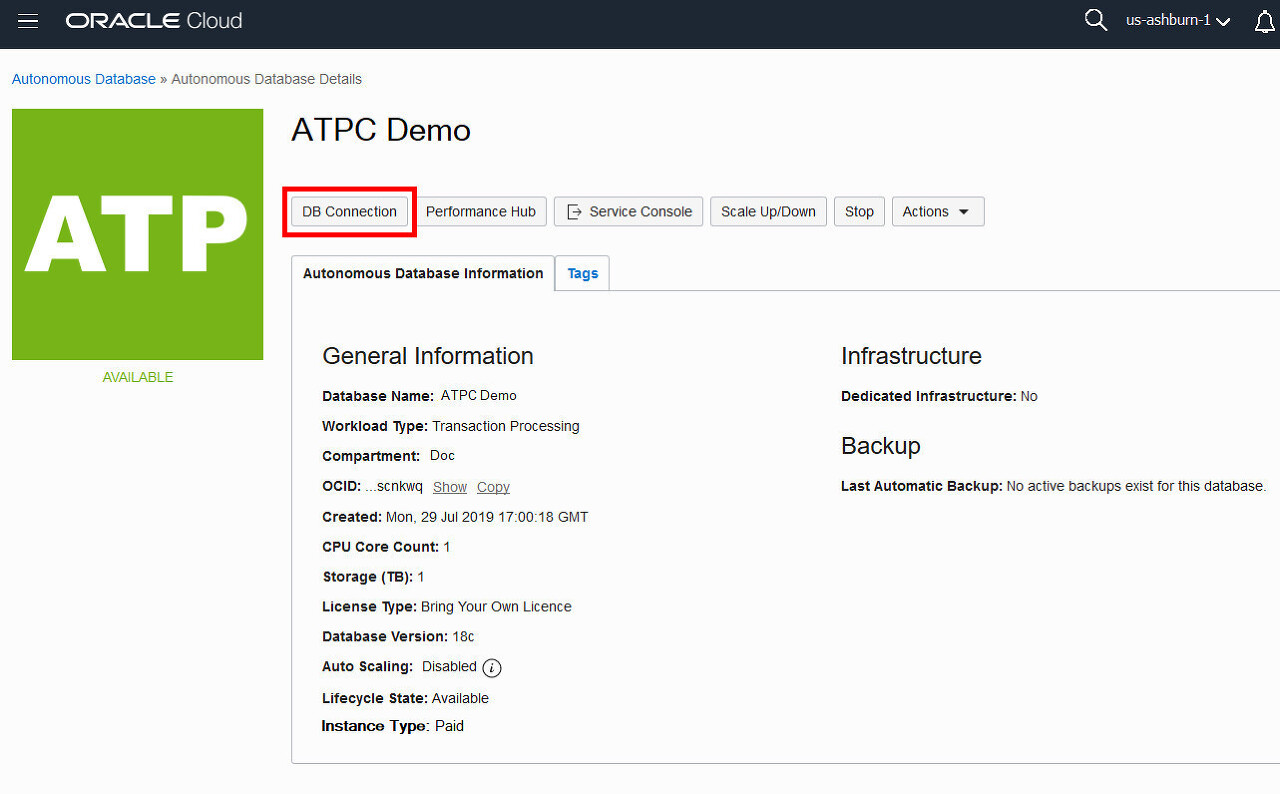Expand the us-ashburn-1 region selector
Screen dimensions: 1280x794
pyautogui.click(x=1178, y=20)
